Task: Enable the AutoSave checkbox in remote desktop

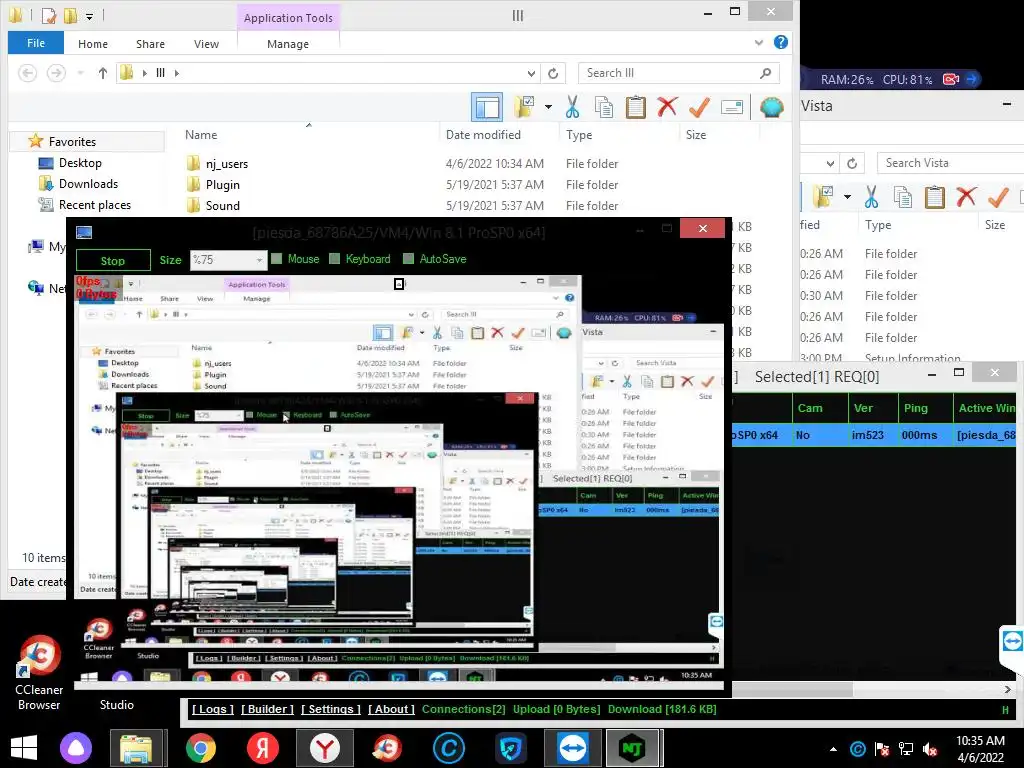Action: [409, 259]
